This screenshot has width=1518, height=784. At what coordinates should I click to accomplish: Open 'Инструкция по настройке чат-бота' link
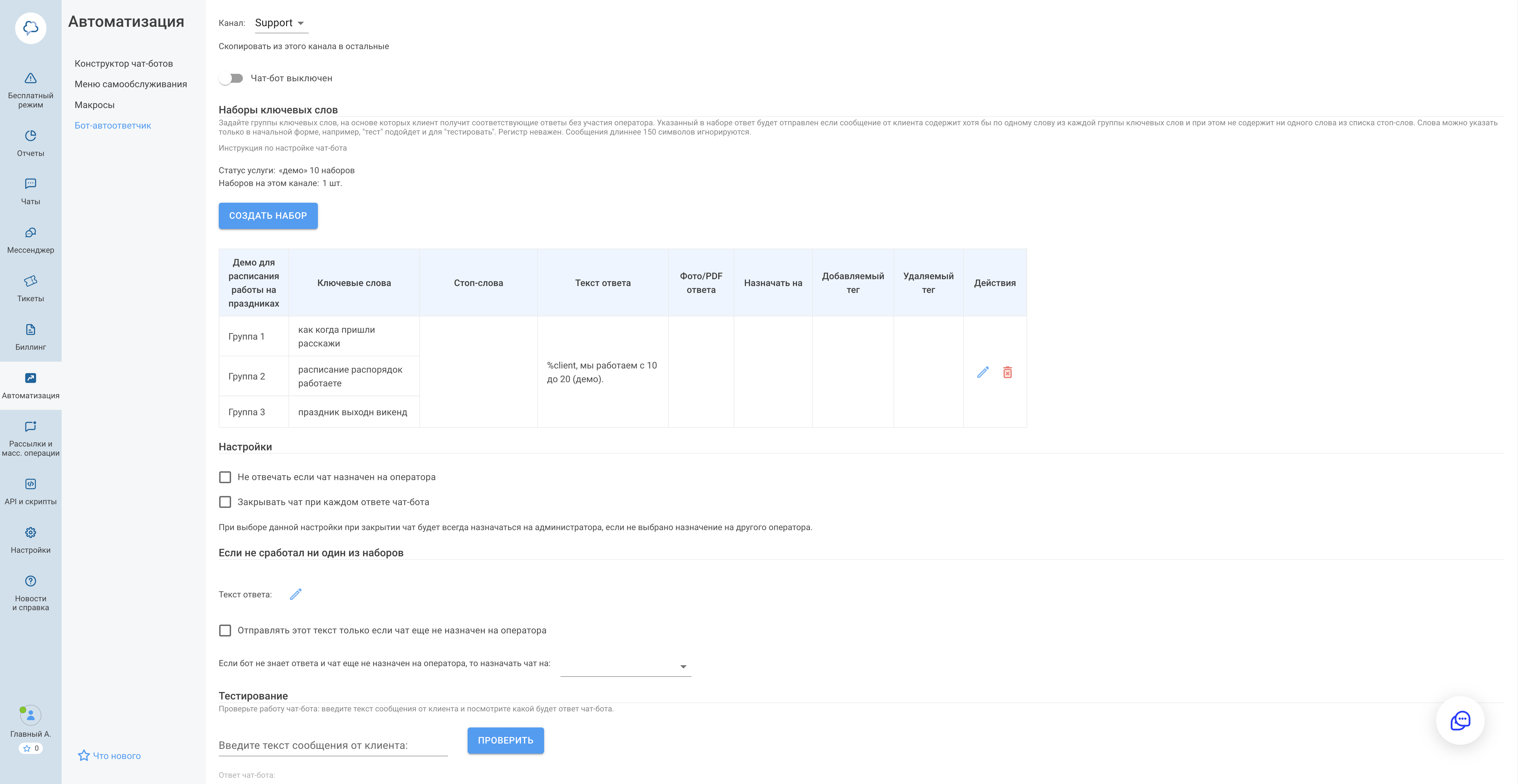282,148
